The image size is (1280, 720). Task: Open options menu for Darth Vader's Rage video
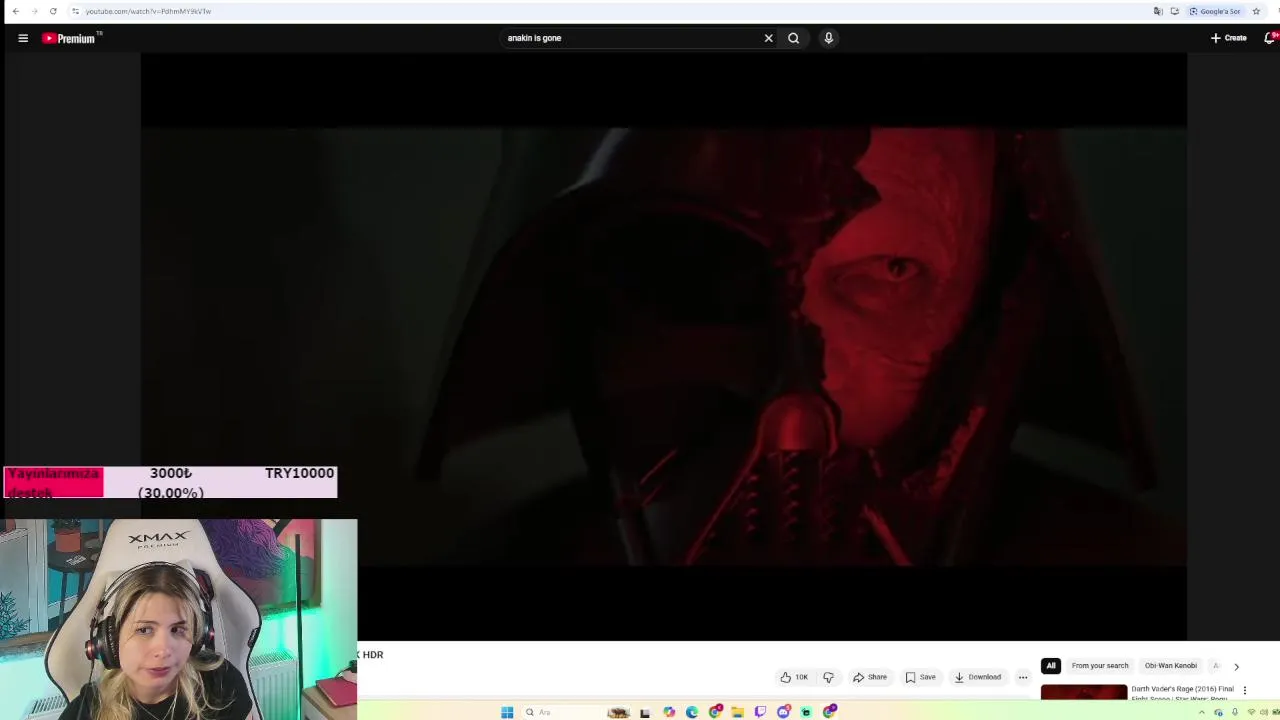[x=1245, y=690]
